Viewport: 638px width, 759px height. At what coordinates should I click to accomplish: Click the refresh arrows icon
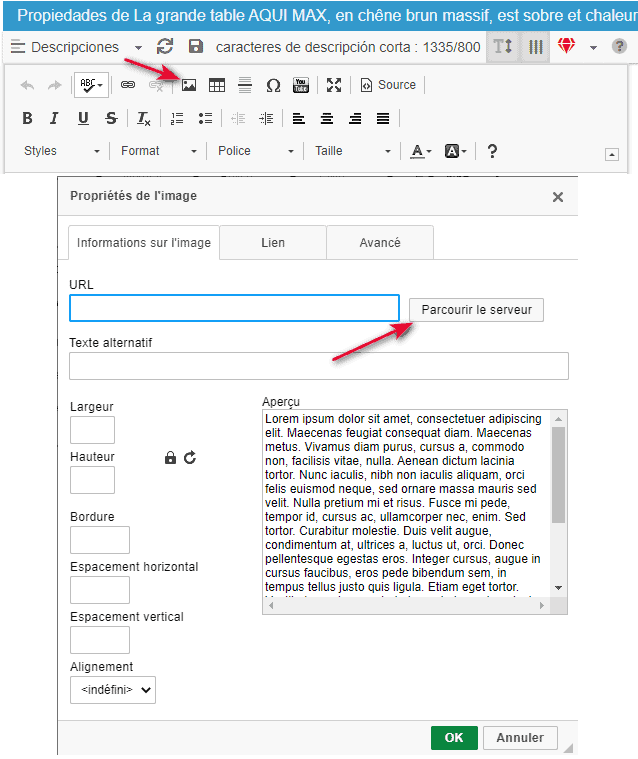(x=166, y=47)
